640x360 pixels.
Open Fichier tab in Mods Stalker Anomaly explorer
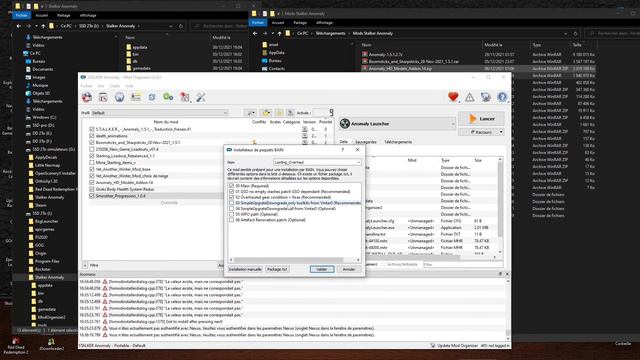pyautogui.click(x=258, y=23)
